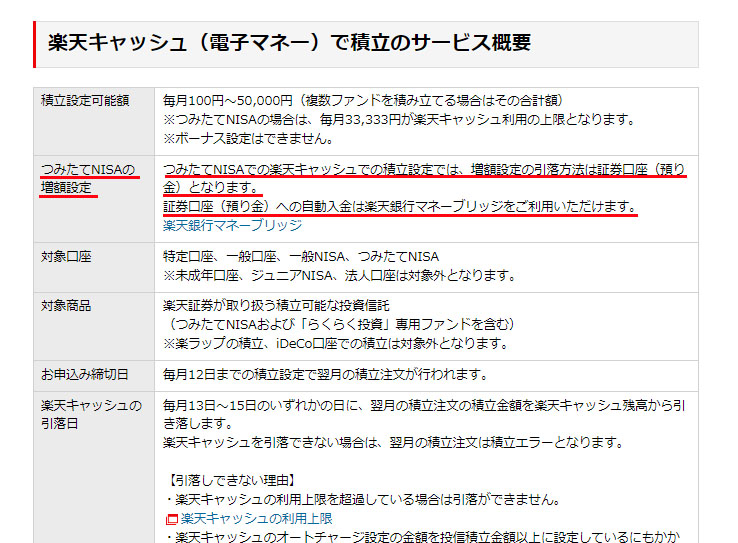
Task: Click the つみたてNISAの増額設定 row header
Action: pos(88,178)
